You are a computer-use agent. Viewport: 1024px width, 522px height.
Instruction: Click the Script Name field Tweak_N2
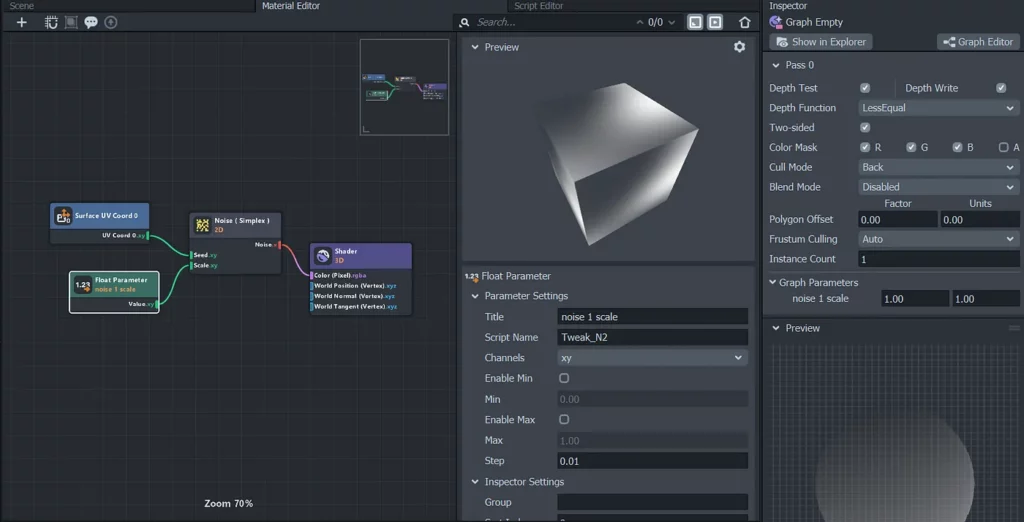tap(652, 338)
